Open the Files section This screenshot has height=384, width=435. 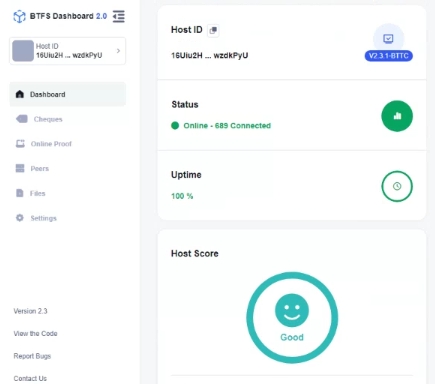[x=37, y=193]
